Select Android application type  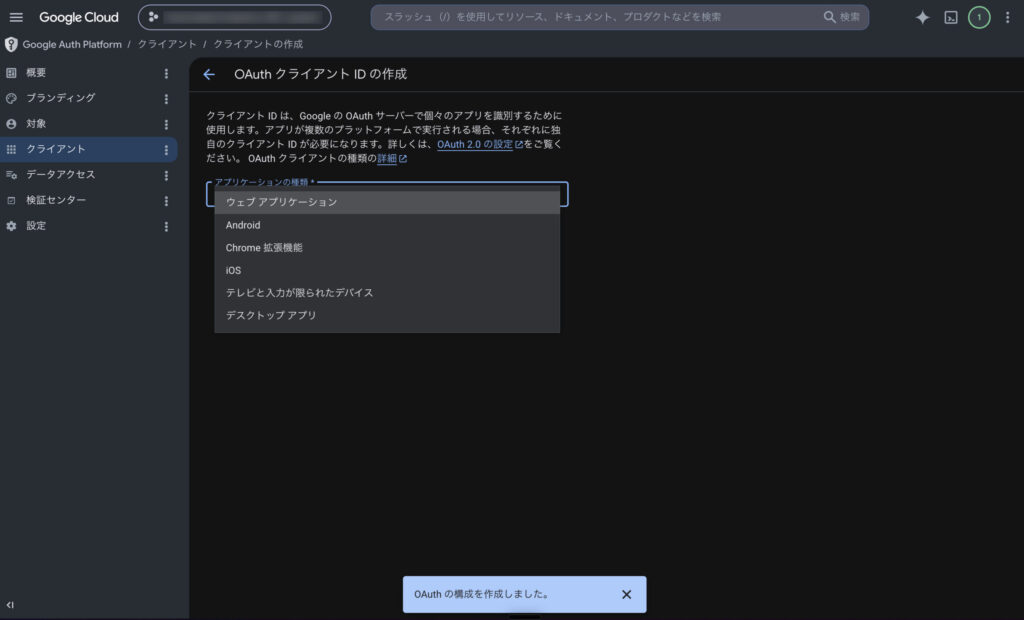[387, 225]
